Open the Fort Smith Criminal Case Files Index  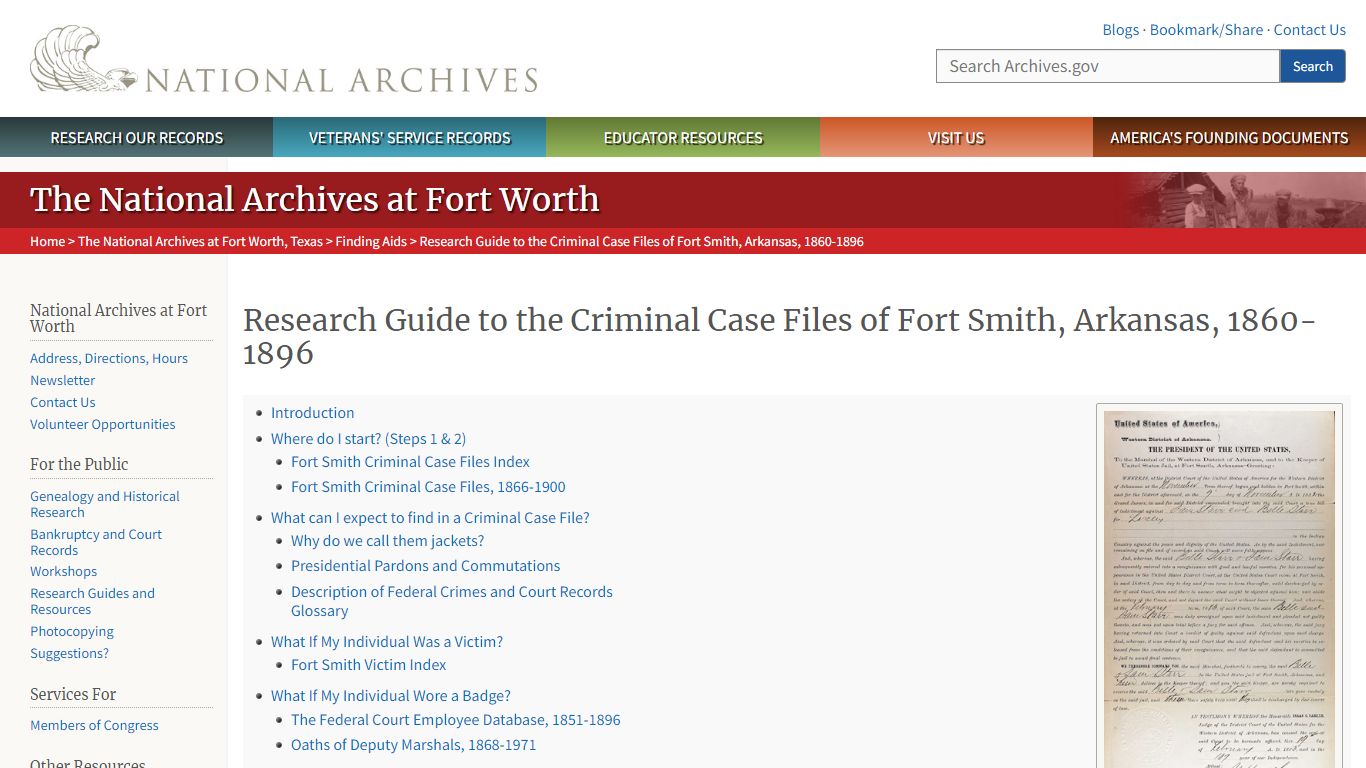(x=410, y=461)
